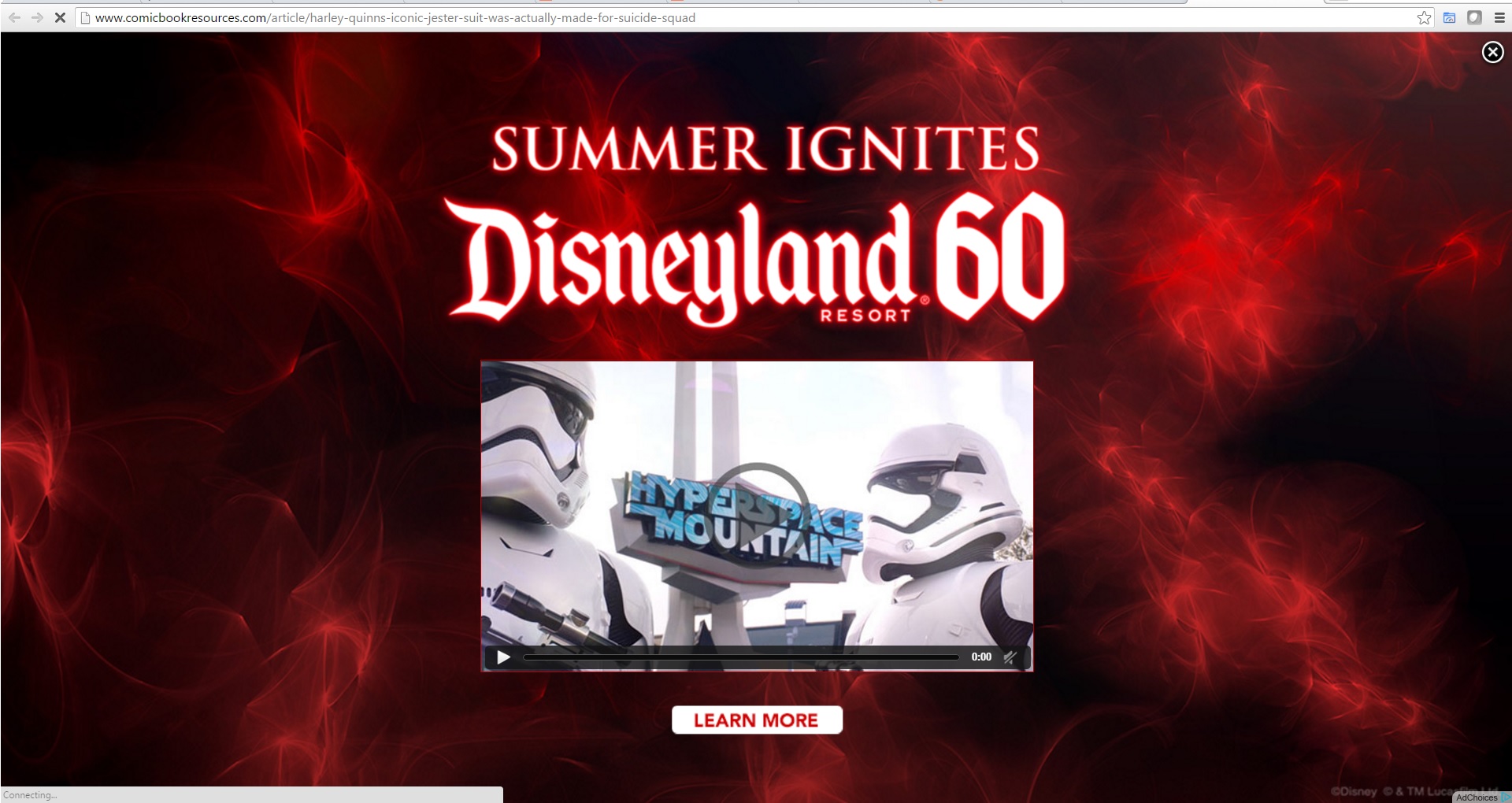1512x803 pixels.
Task: Click the page icon beside the URL
Action: 85,17
